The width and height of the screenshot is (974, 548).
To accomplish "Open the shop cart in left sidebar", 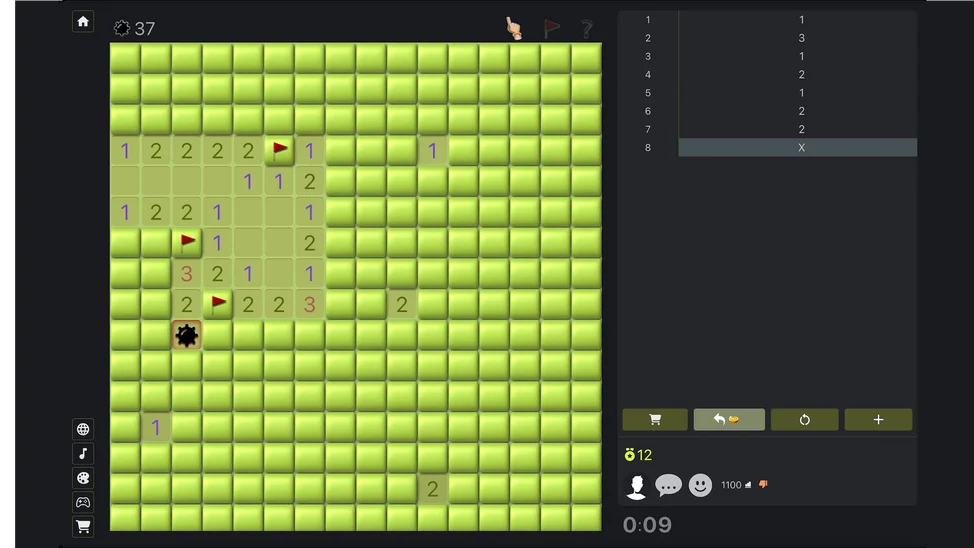I will 83,526.
